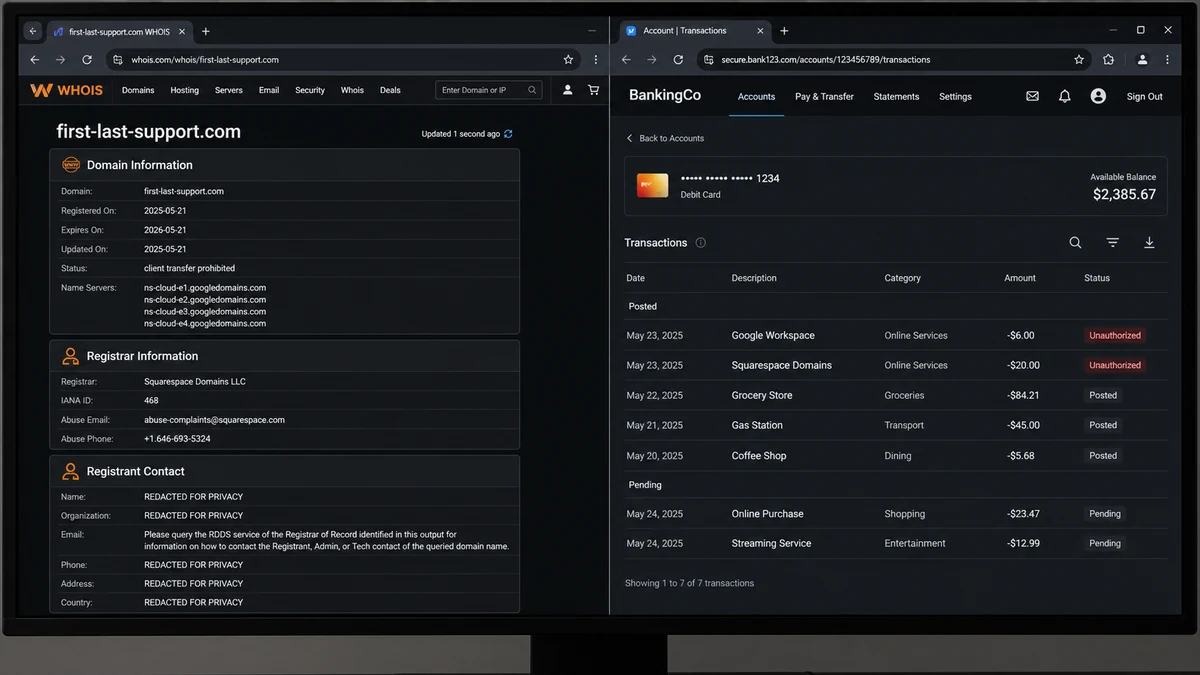The width and height of the screenshot is (1200, 675).
Task: Click the info icon next to Transactions
Action: pos(700,243)
